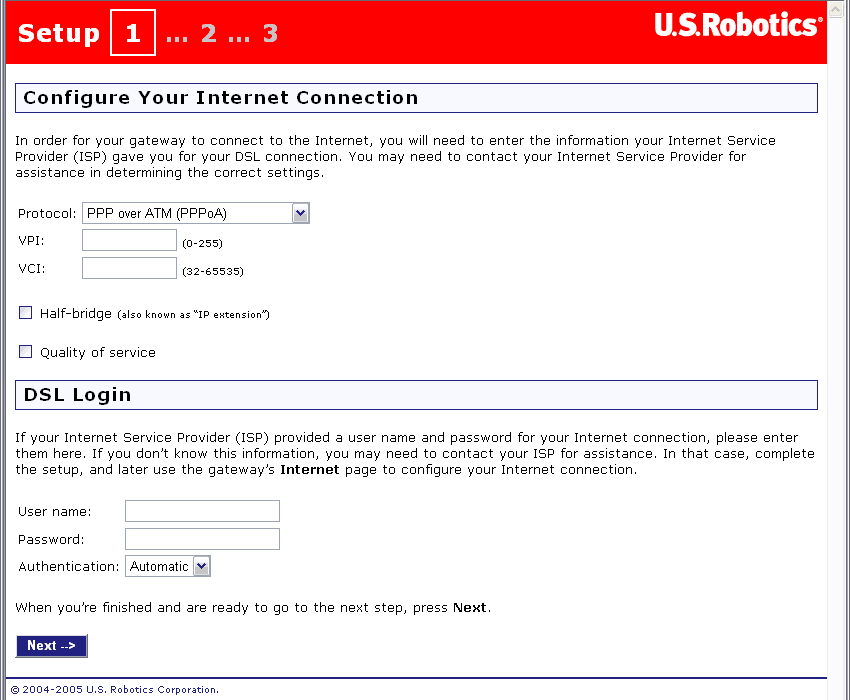The image size is (850, 700).
Task: Click the 'Protocol:' label
Action: tap(47, 214)
